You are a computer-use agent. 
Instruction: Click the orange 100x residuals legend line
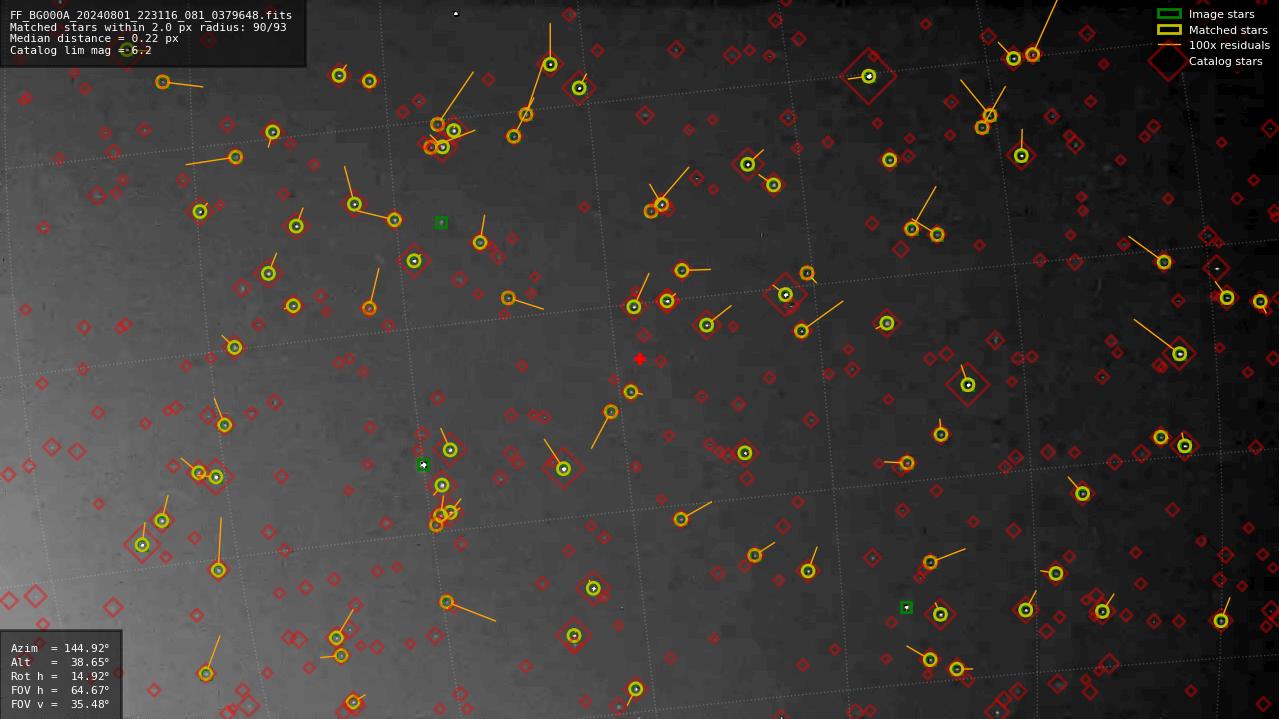pos(1169,45)
